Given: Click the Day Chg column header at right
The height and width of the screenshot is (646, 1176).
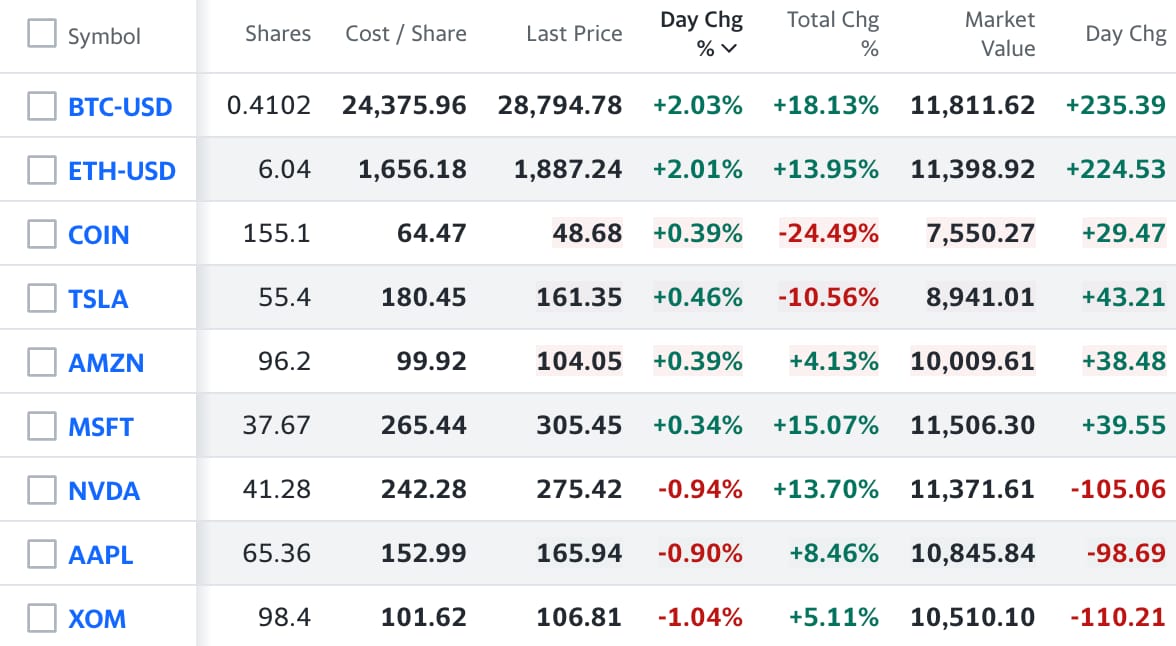Looking at the screenshot, I should click(1125, 34).
